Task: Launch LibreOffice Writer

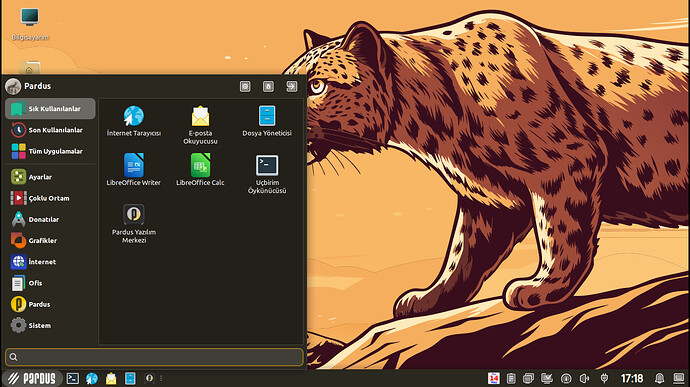Action: point(134,170)
